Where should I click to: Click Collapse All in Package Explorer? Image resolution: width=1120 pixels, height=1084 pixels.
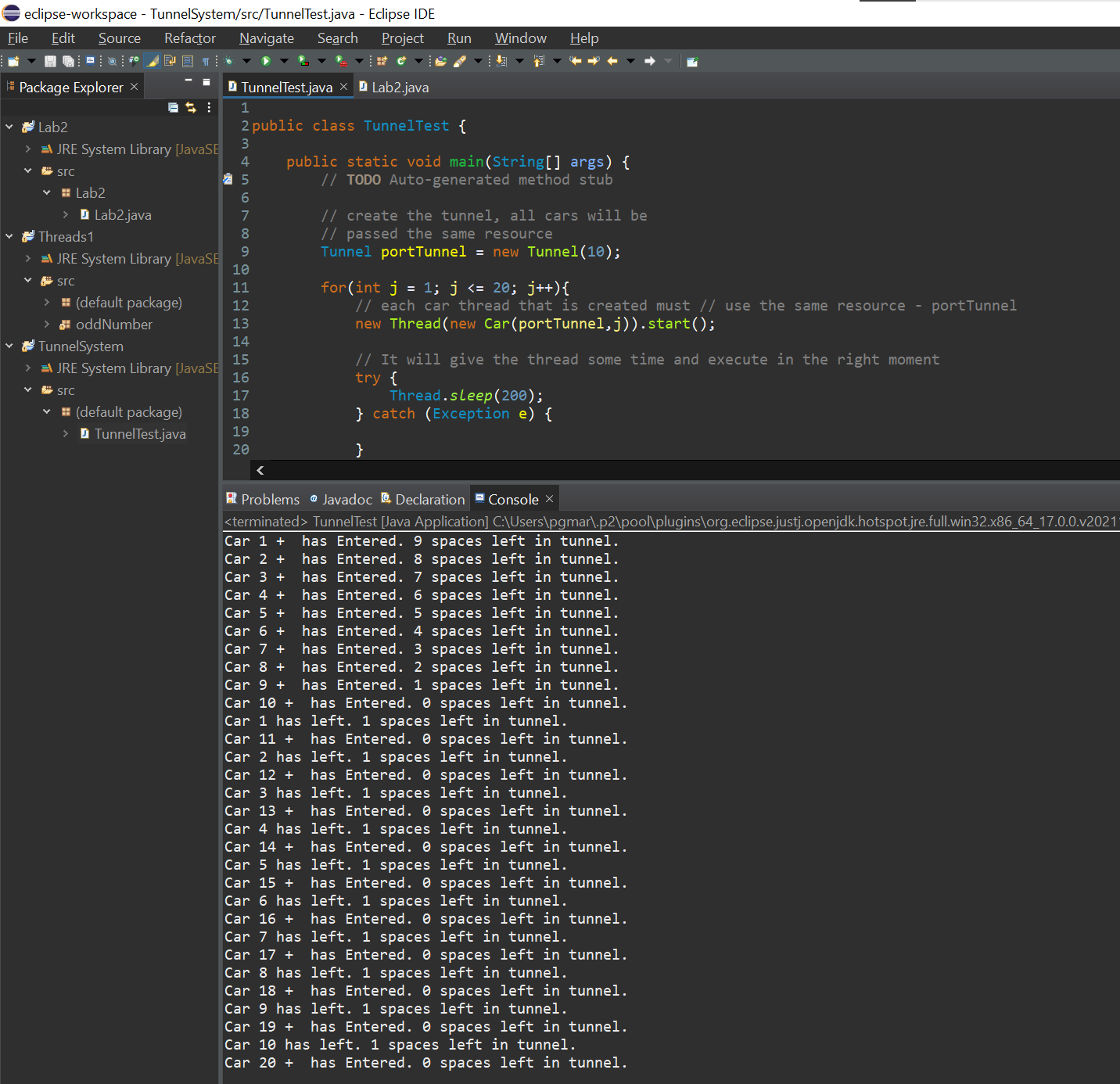[173, 108]
